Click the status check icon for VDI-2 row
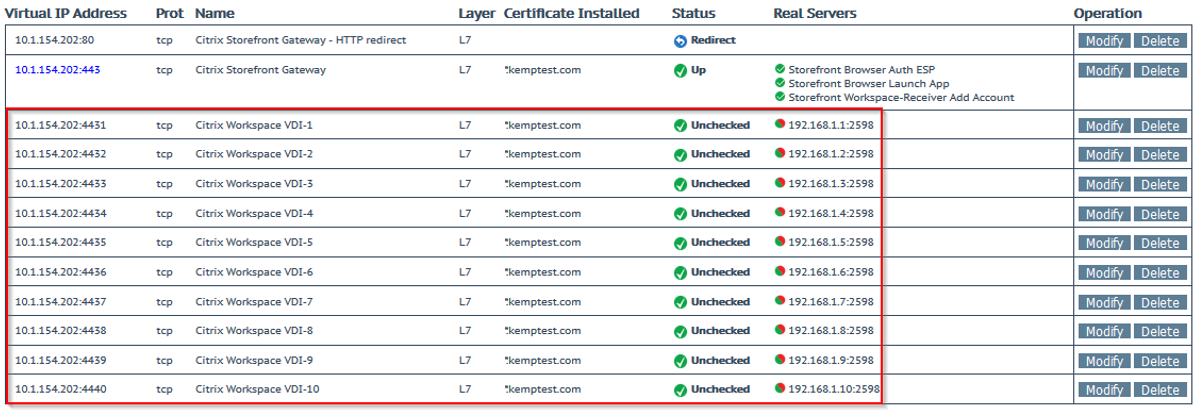Image resolution: width=1198 pixels, height=411 pixels. click(680, 155)
